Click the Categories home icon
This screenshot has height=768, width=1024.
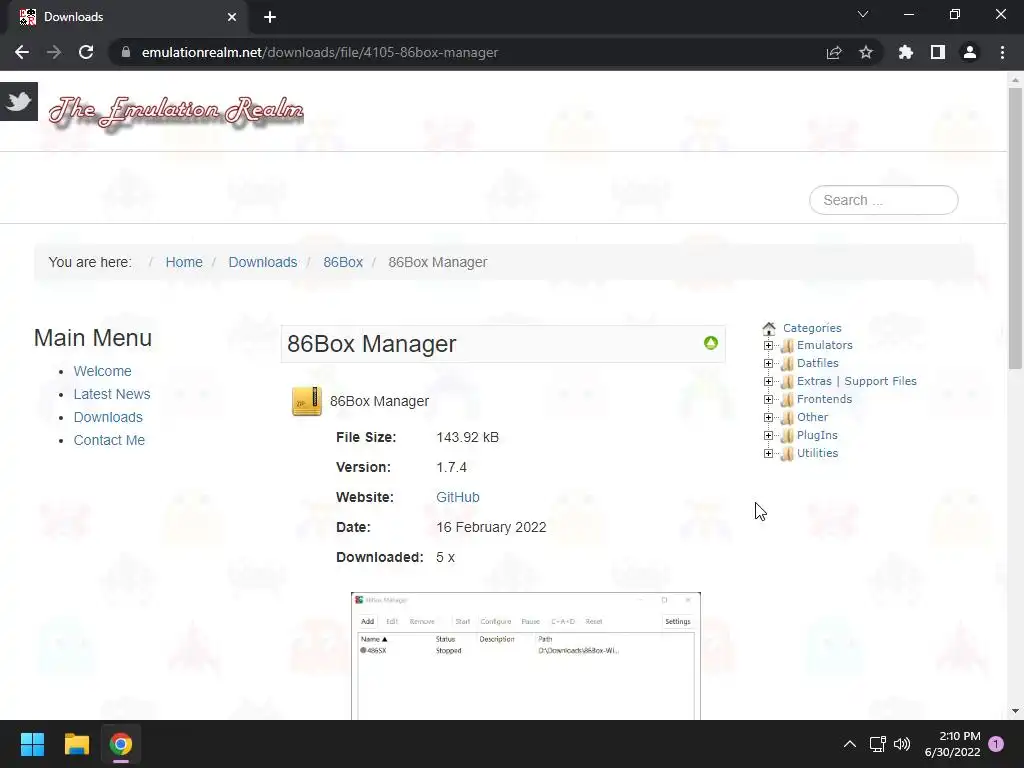coord(769,328)
